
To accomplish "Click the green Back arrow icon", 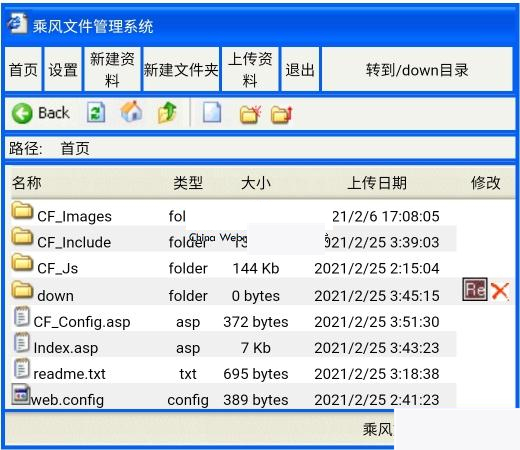I will click(22, 113).
